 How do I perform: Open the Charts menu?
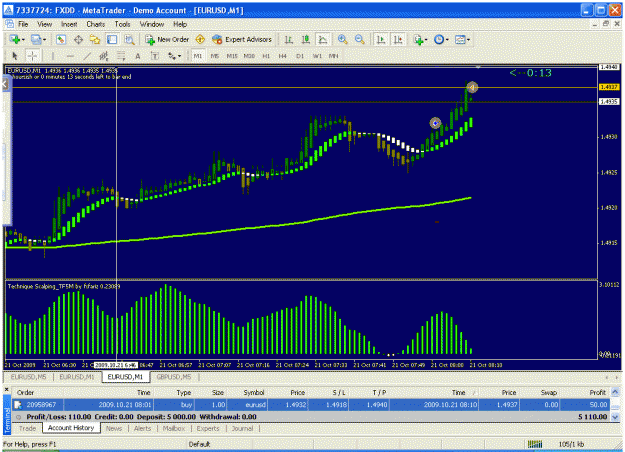[x=96, y=24]
